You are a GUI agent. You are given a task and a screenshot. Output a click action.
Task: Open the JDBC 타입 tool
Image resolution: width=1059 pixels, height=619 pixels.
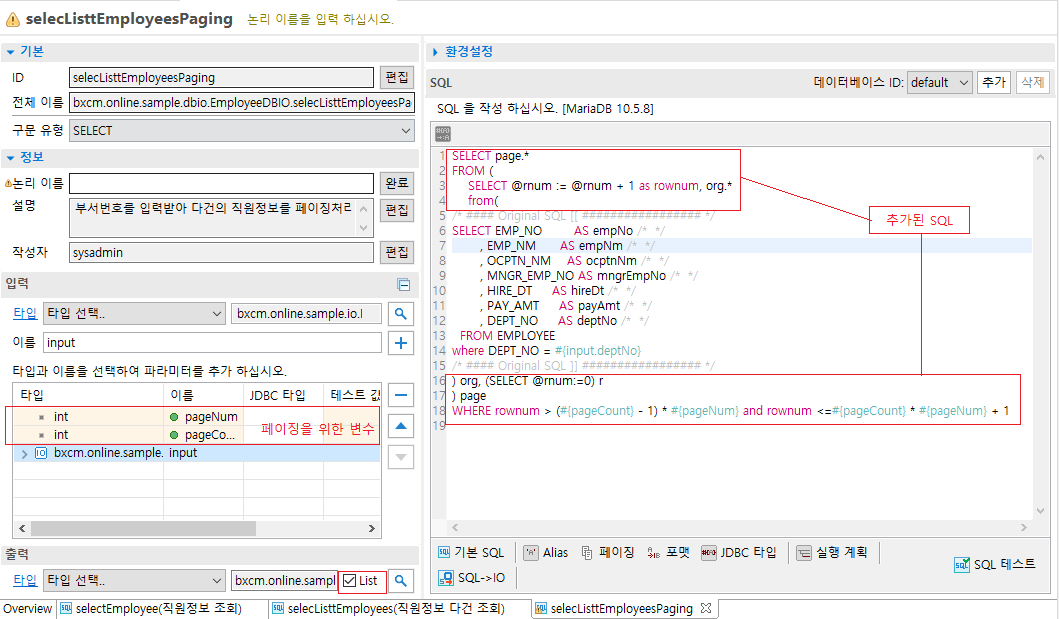pos(738,552)
